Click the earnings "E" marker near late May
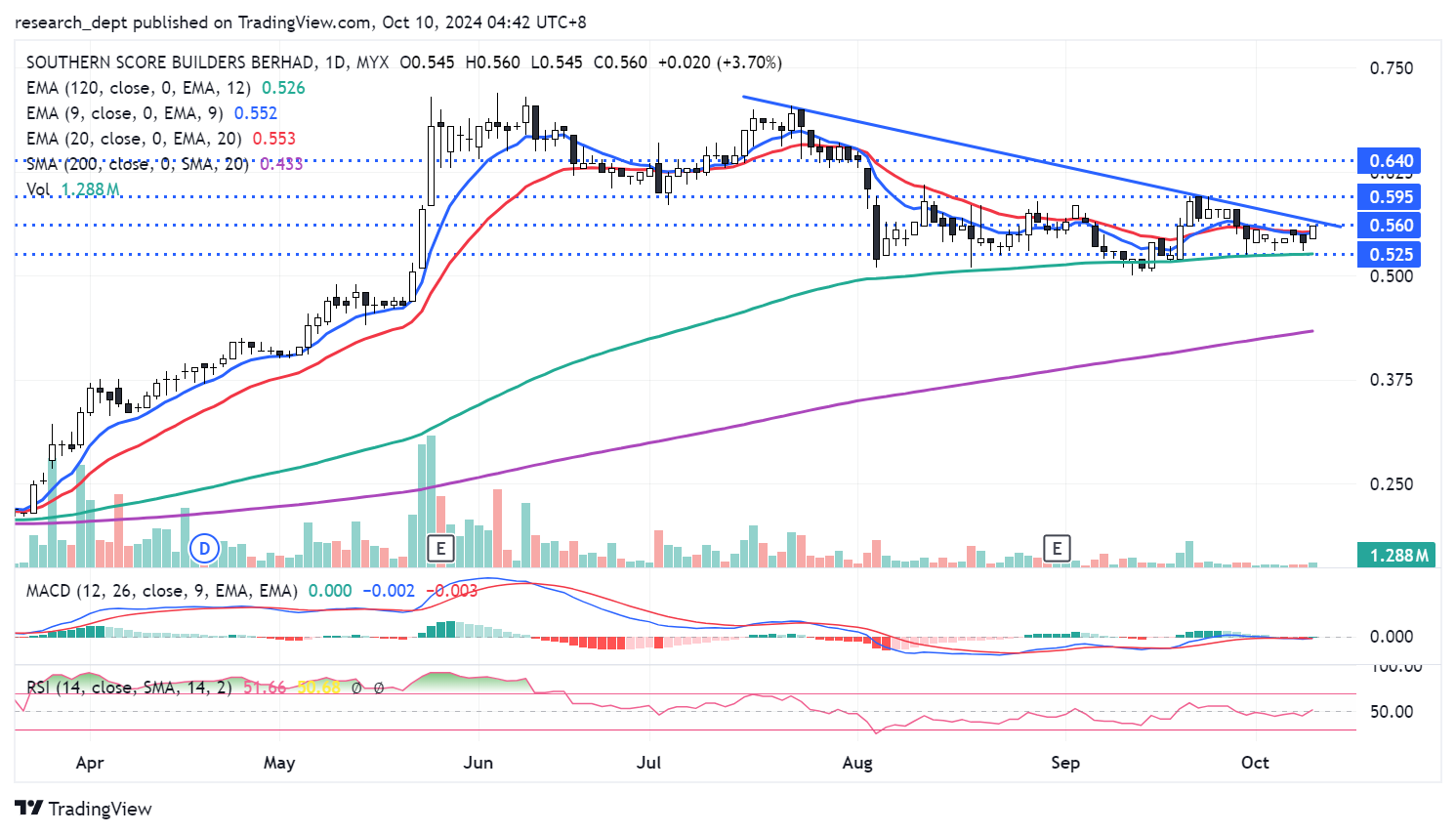Image resolution: width=1456 pixels, height=834 pixels. pyautogui.click(x=440, y=548)
